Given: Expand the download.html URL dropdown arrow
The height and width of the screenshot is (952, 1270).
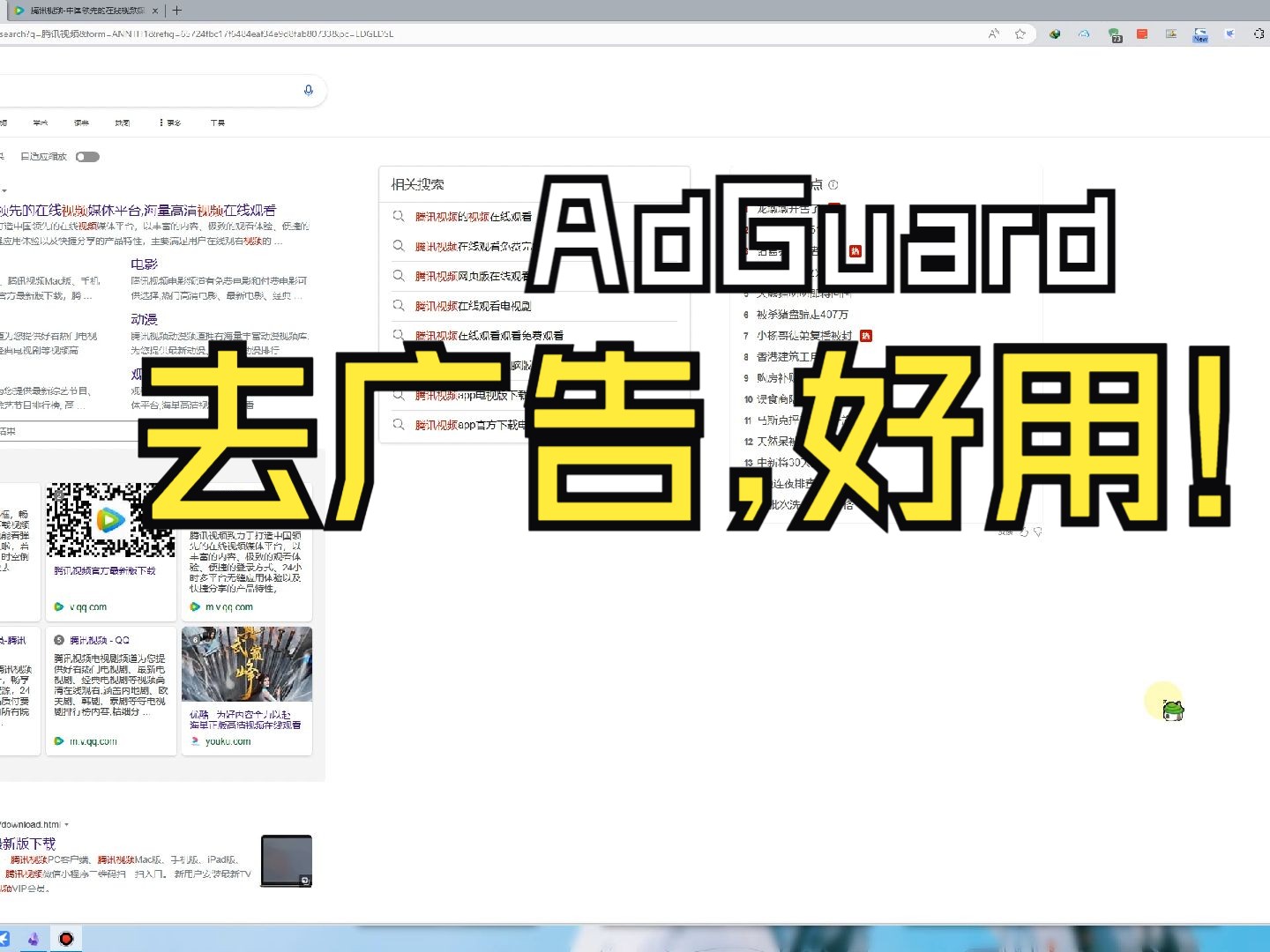Looking at the screenshot, I should pyautogui.click(x=66, y=825).
